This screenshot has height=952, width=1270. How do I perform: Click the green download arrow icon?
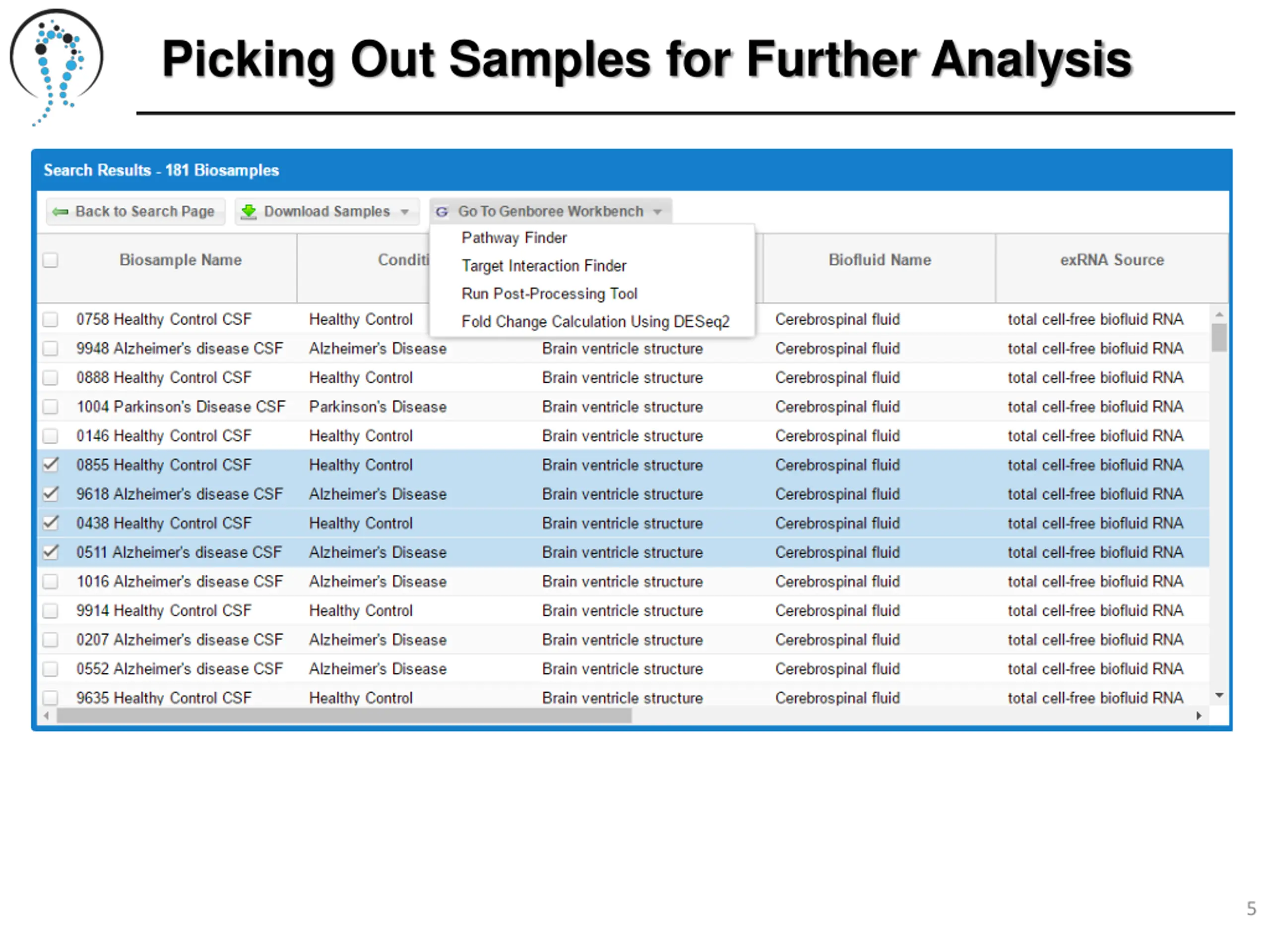[x=249, y=211]
